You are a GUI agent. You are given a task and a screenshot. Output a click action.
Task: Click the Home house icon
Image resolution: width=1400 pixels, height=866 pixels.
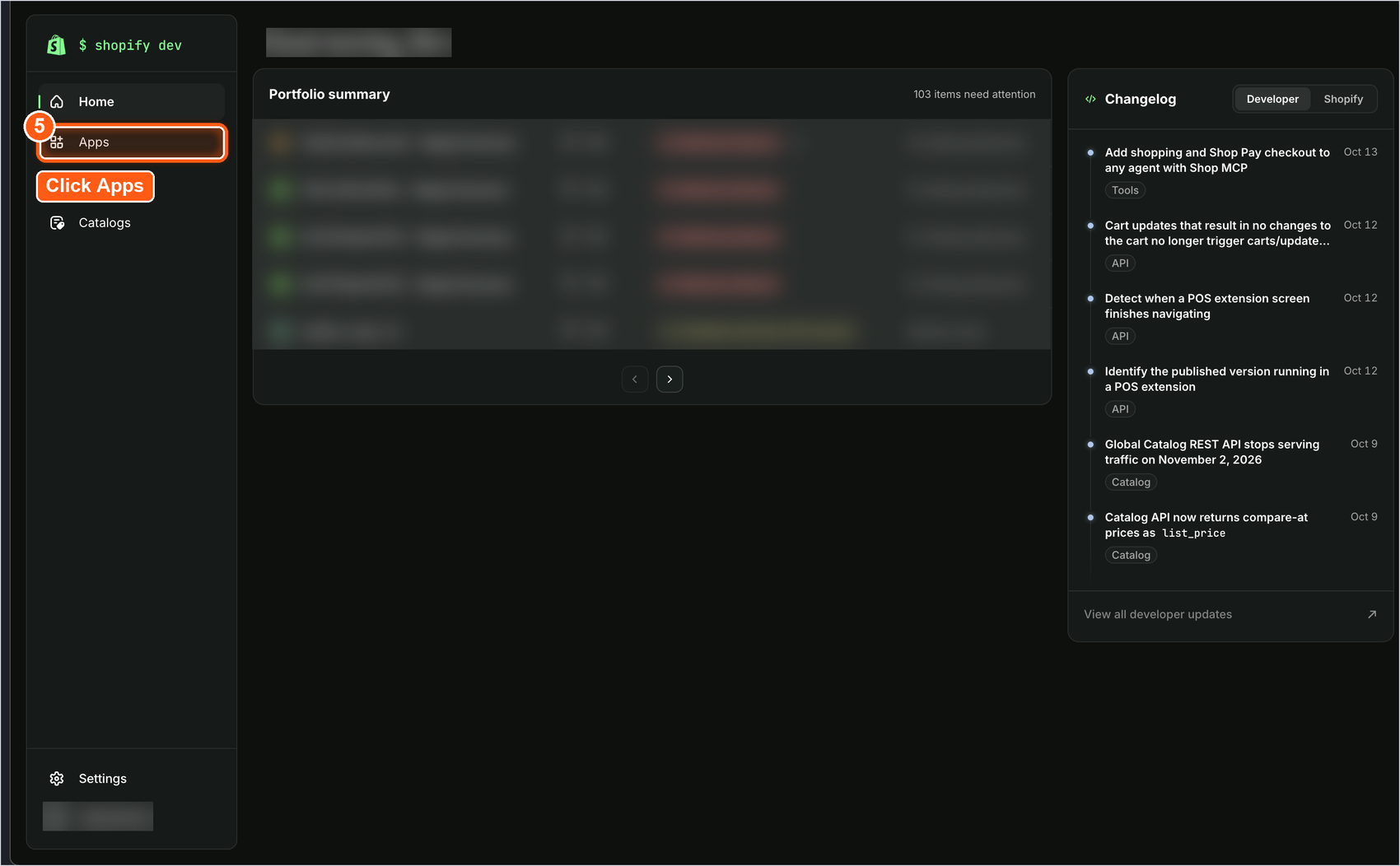[x=57, y=102]
